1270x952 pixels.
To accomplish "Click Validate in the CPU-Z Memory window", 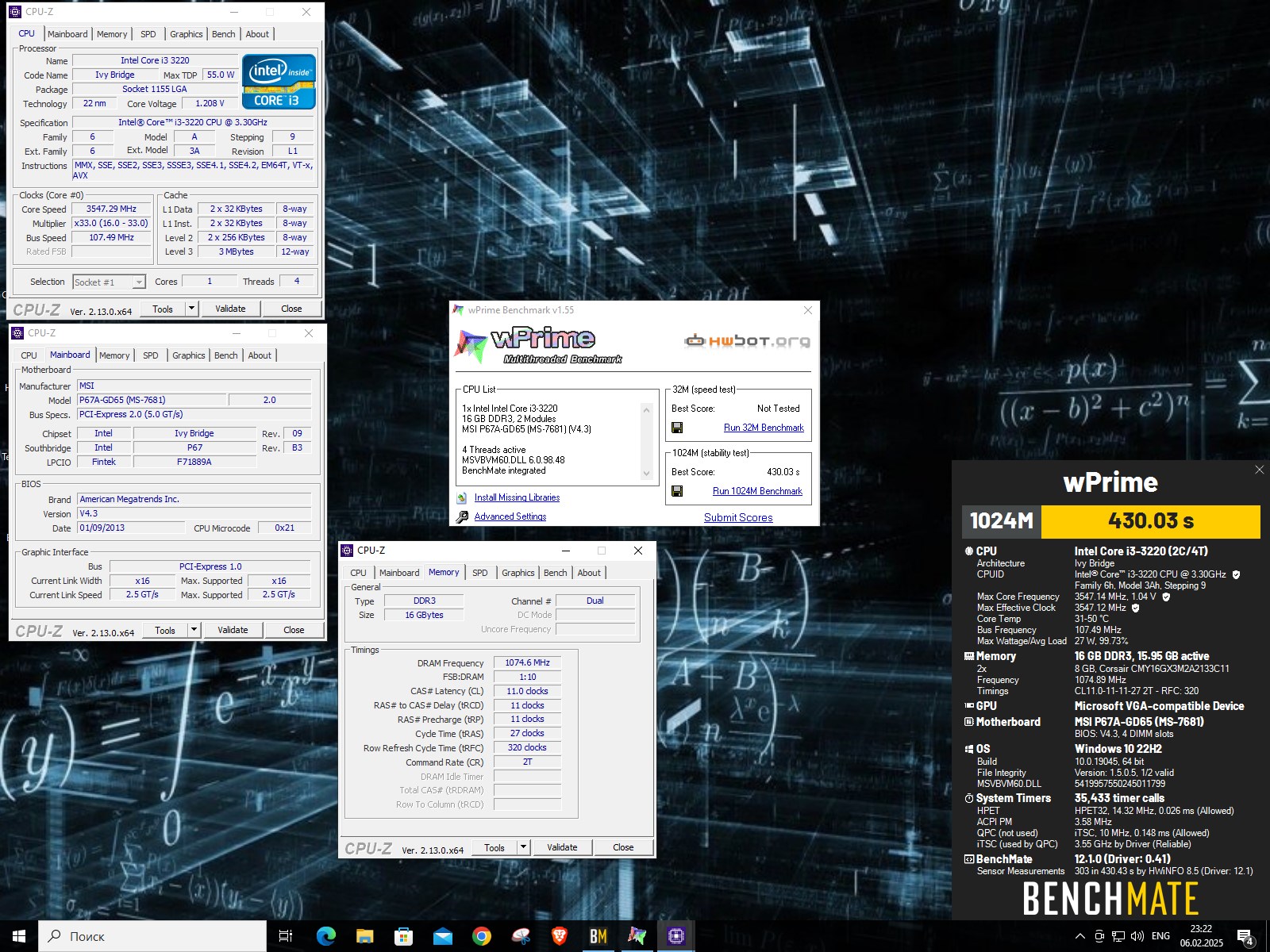I will pos(562,847).
